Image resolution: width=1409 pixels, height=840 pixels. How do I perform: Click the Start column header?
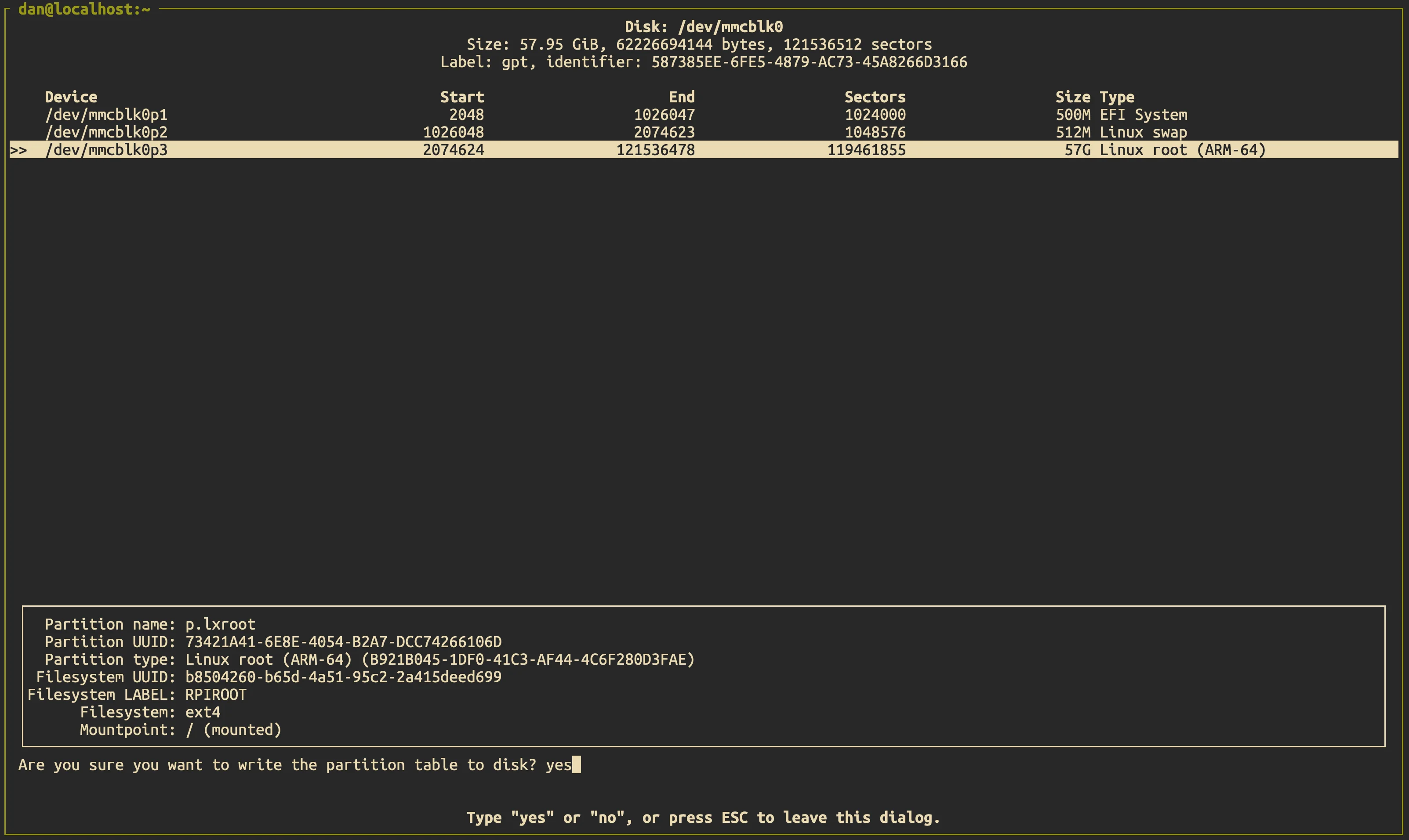point(462,98)
